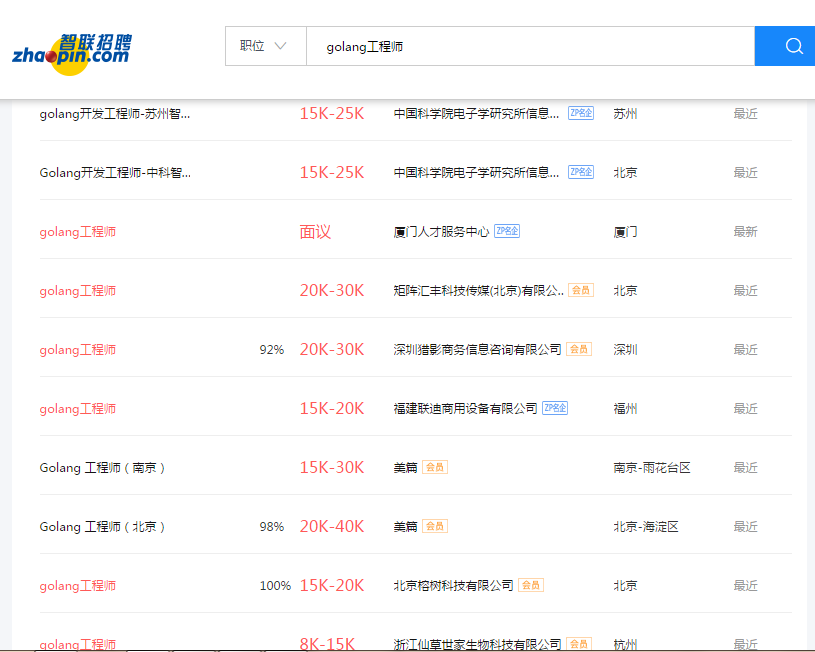Open company 美篇 in 北京-海淀区 row
This screenshot has height=652, width=815.
(x=405, y=527)
